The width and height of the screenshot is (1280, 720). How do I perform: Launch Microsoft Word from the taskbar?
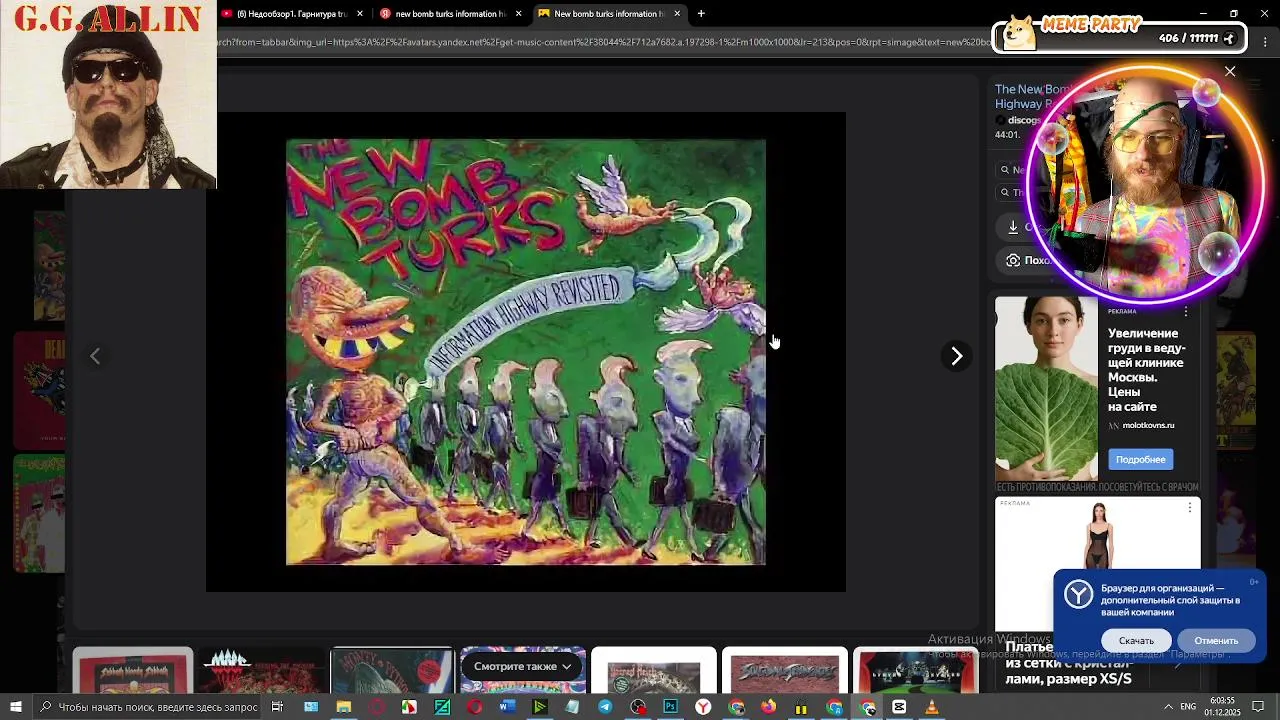tap(507, 707)
